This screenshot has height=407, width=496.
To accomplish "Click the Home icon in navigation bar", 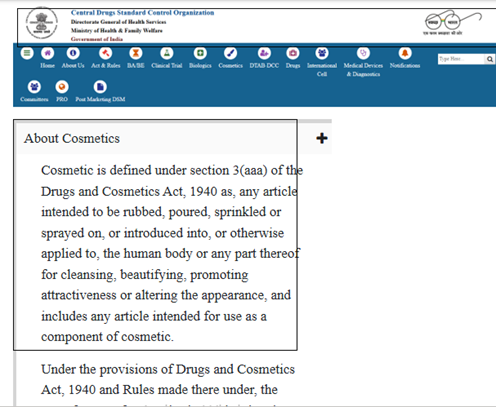I will pyautogui.click(x=47, y=53).
